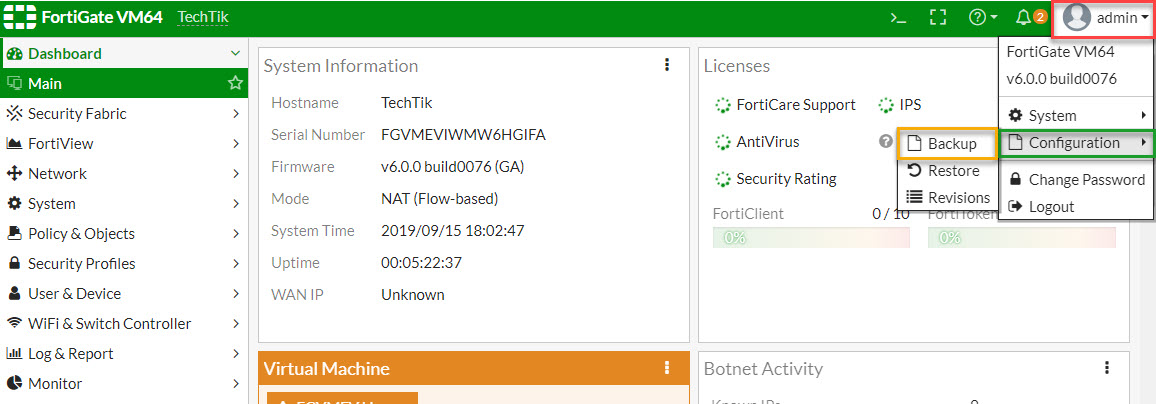Open the CLI console icon
This screenshot has height=404, width=1156.
tap(898, 18)
